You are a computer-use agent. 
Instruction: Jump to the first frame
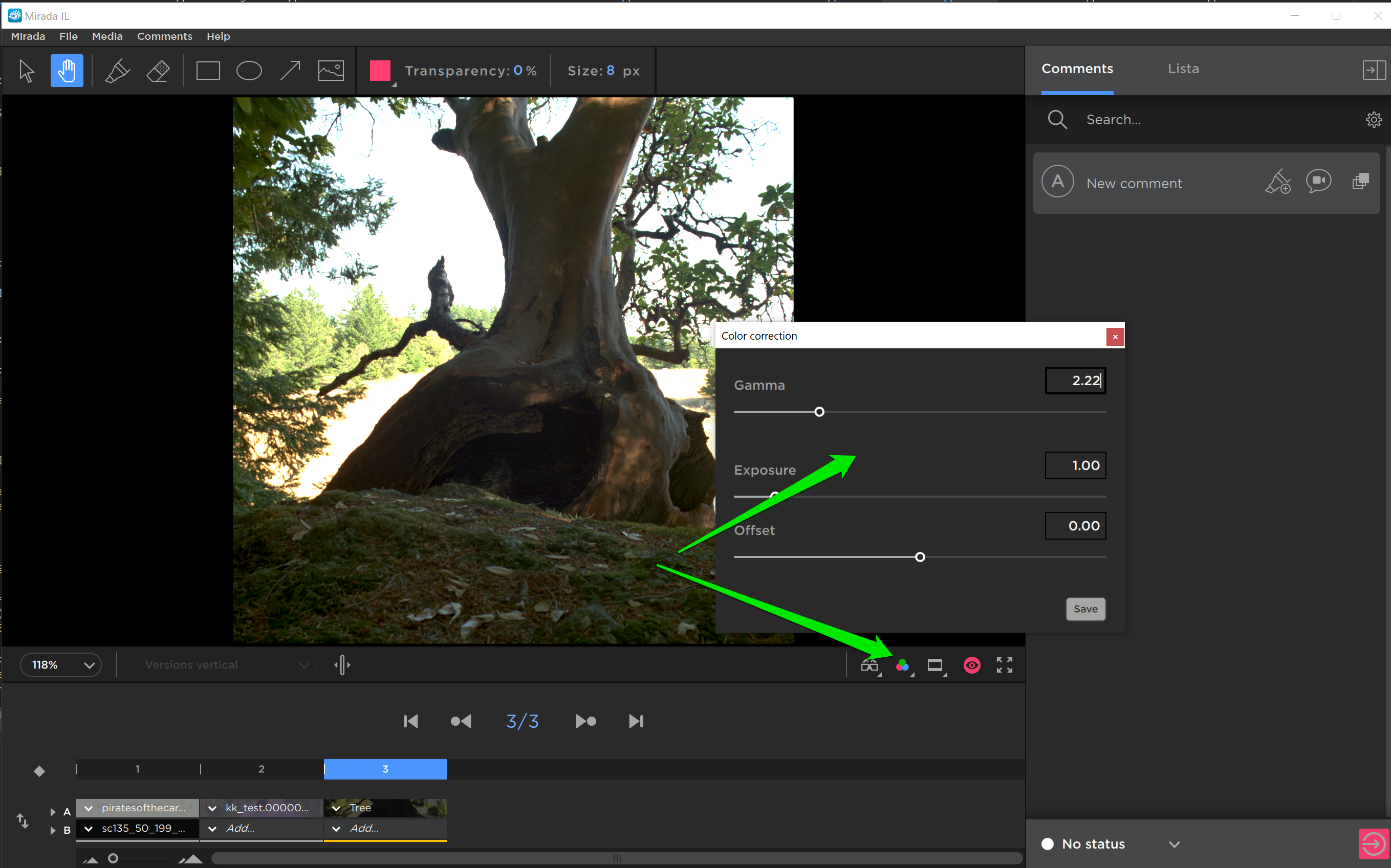(410, 721)
